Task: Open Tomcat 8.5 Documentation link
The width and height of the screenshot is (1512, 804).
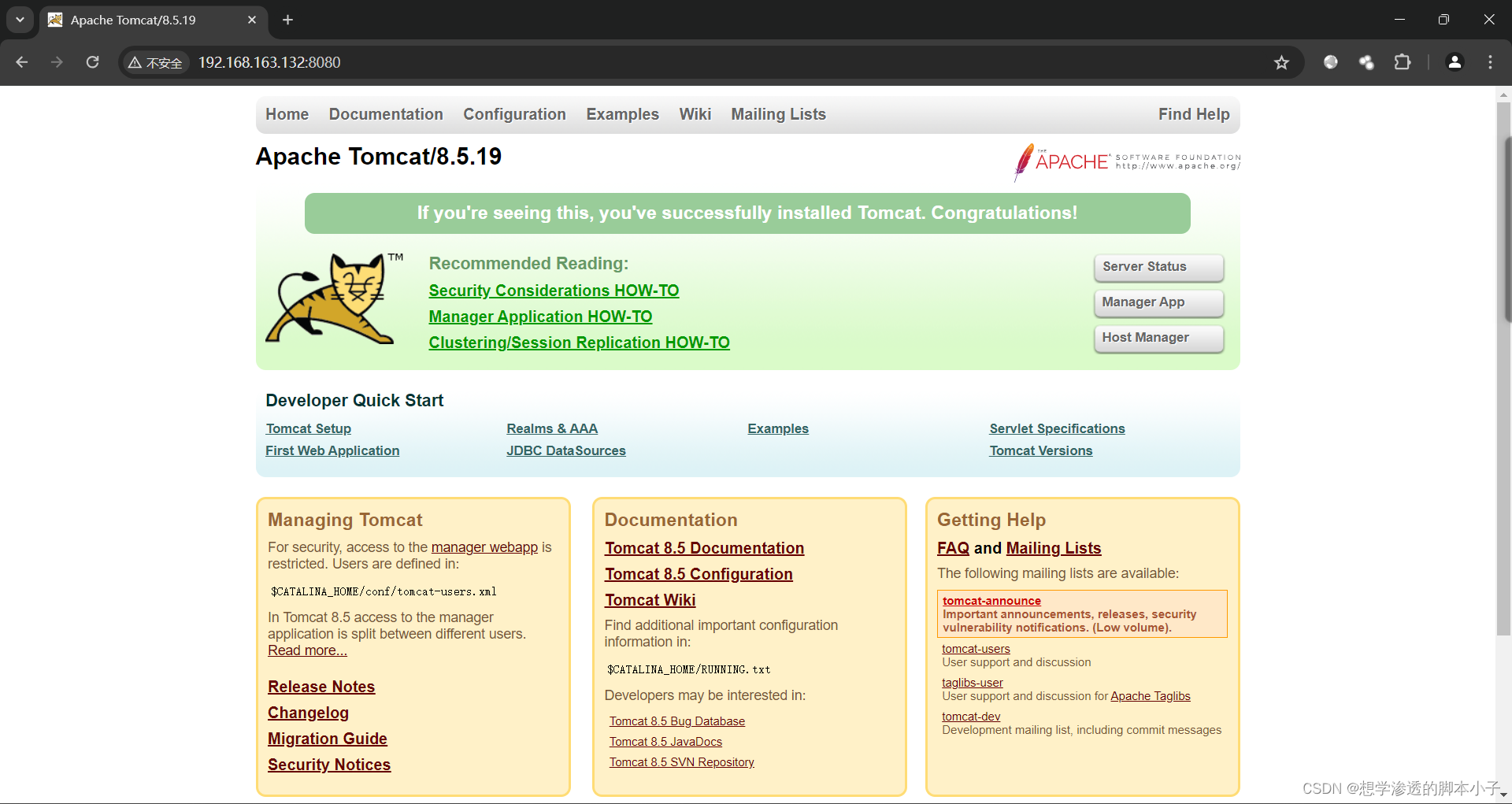Action: pos(704,548)
